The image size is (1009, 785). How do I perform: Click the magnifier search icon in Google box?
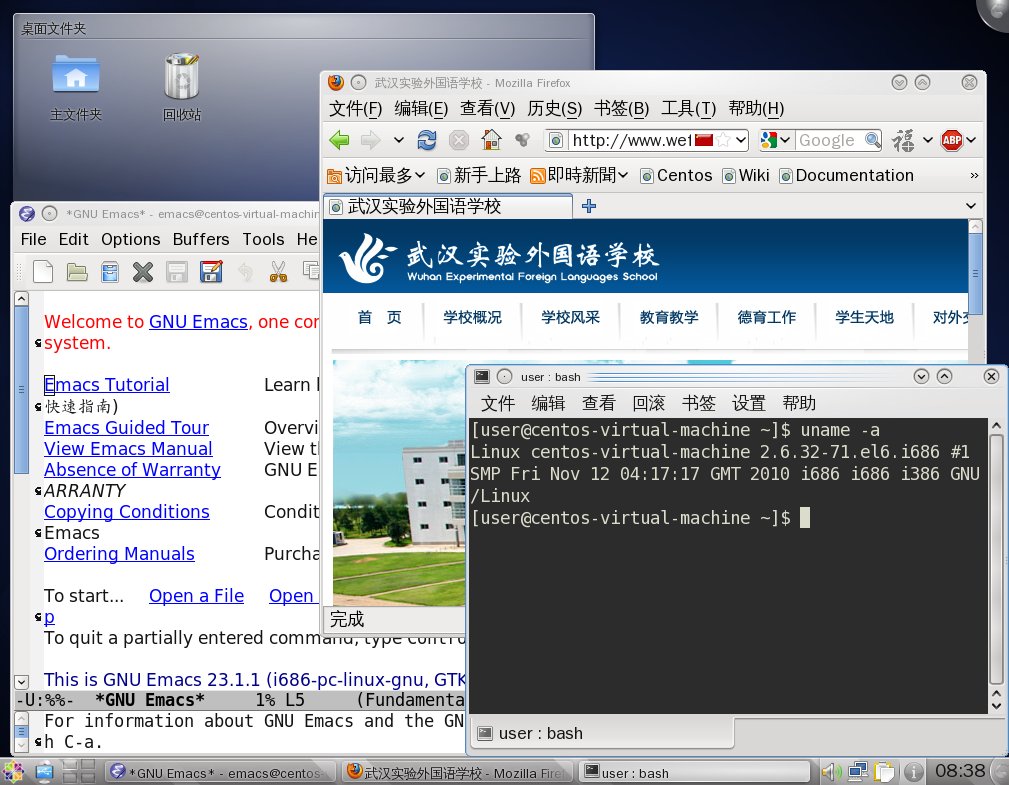(872, 140)
